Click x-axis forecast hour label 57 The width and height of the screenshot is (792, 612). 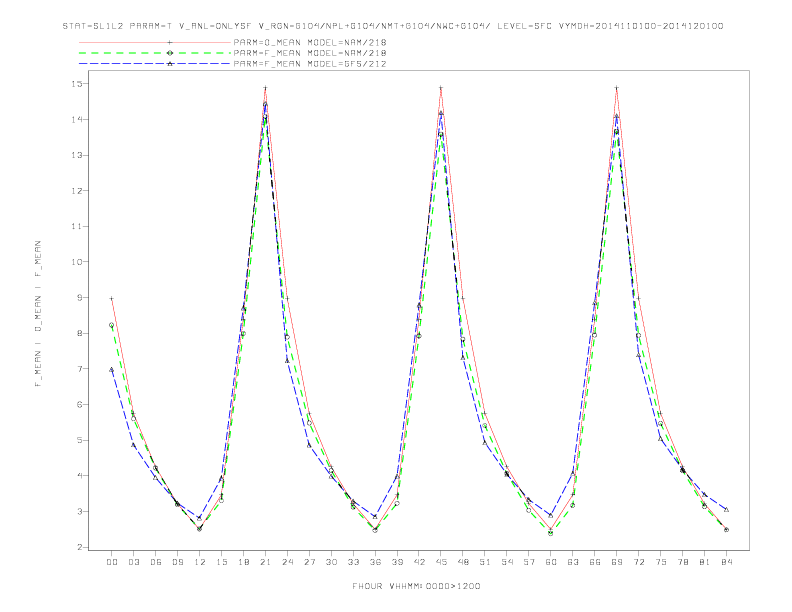click(529, 562)
